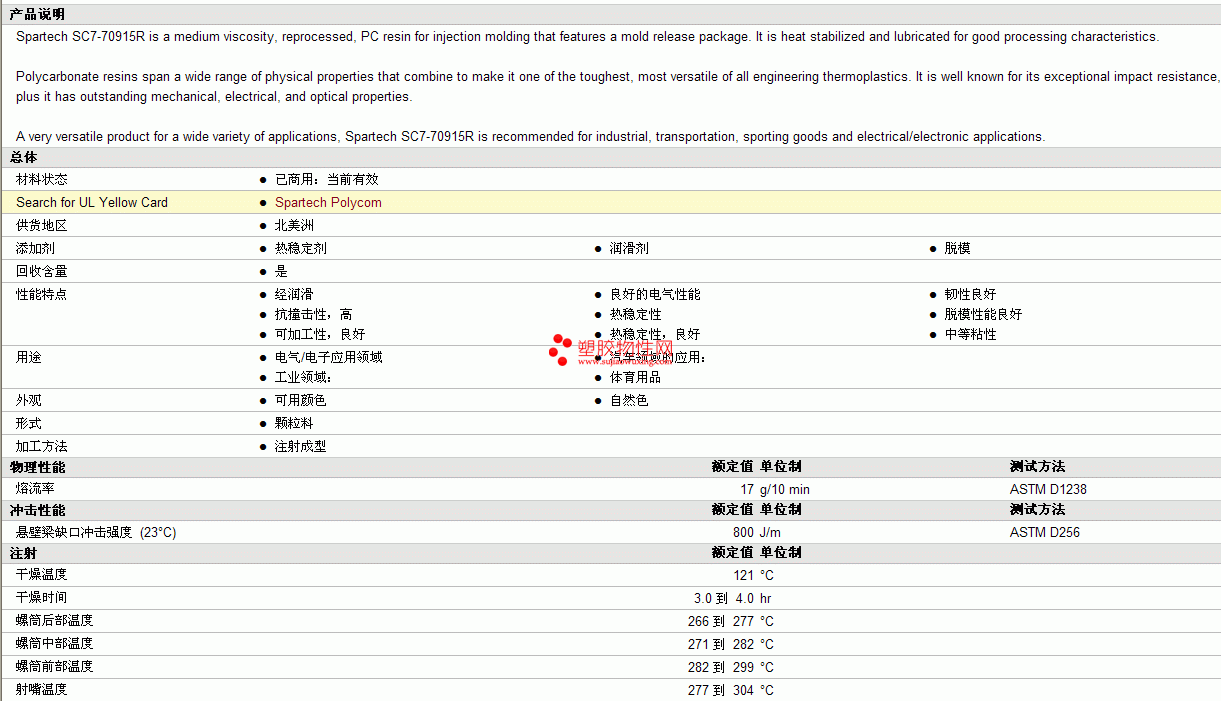
Task: Click the "是" value beside 回收含量
Action: (x=281, y=271)
